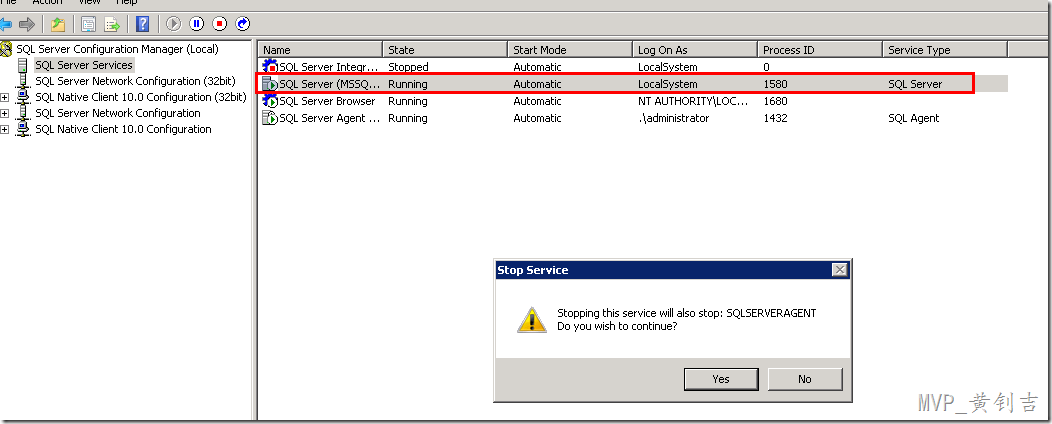Click the Stopped state cell
1052x424 pixels.
[408, 67]
